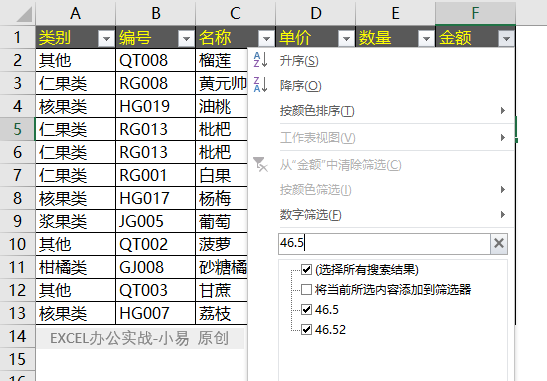Expand the 工作表视图 submenu arrow
The width and height of the screenshot is (547, 381).
tap(503, 137)
